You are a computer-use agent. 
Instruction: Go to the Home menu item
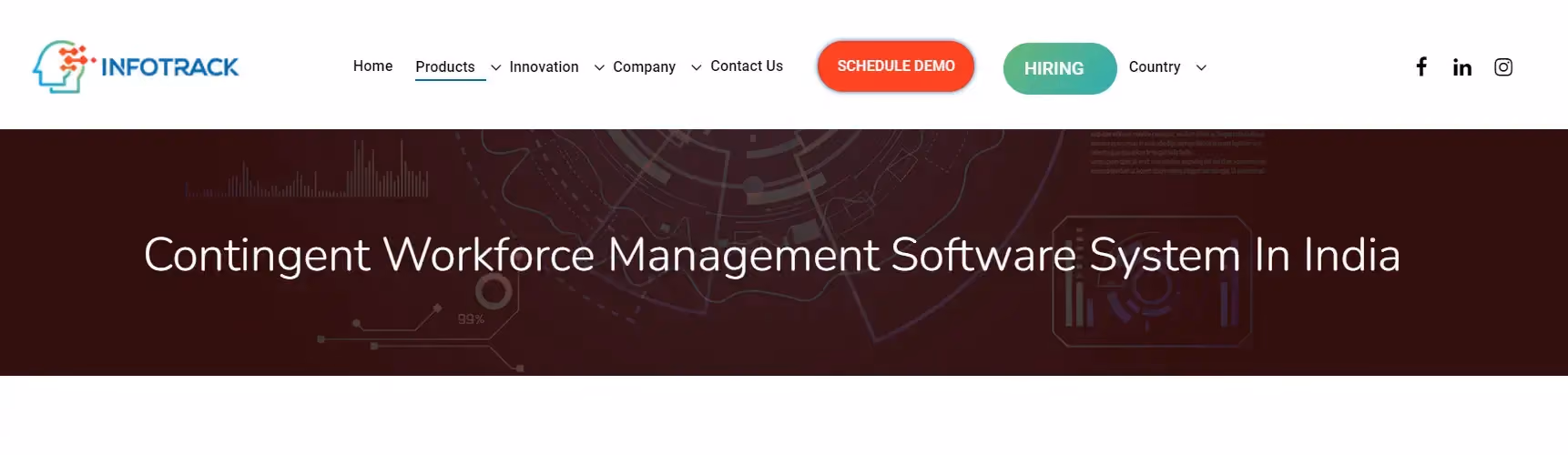373,66
